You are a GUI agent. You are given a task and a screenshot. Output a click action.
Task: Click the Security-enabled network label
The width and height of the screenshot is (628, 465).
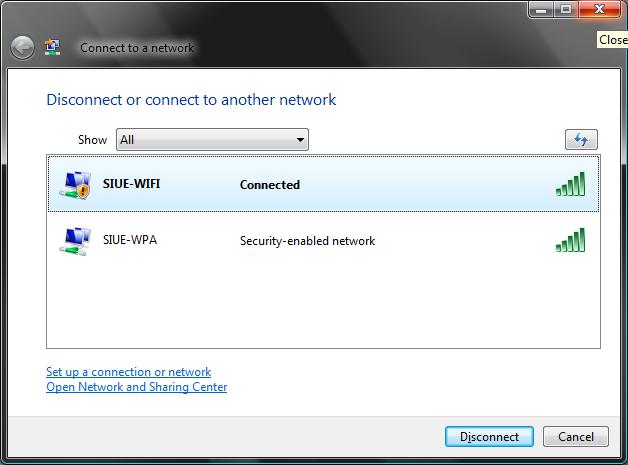click(307, 241)
